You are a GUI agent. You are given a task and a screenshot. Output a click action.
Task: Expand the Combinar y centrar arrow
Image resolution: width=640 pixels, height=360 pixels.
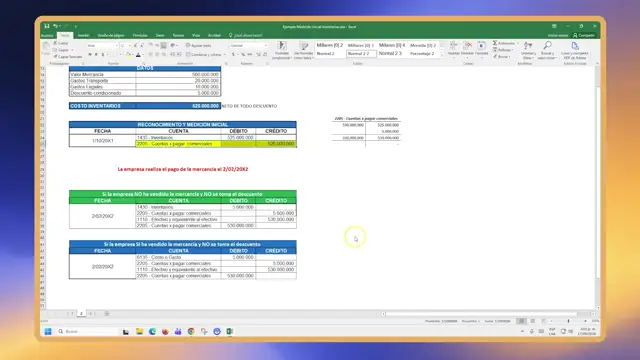tap(225, 54)
